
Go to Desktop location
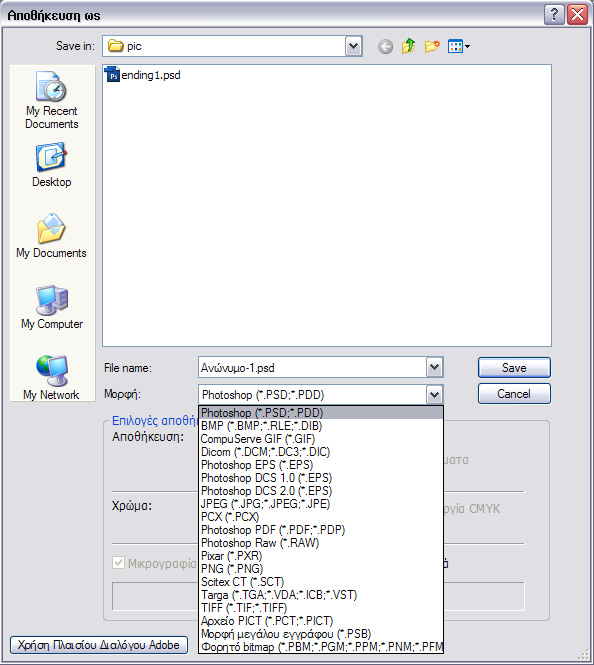coord(52,165)
